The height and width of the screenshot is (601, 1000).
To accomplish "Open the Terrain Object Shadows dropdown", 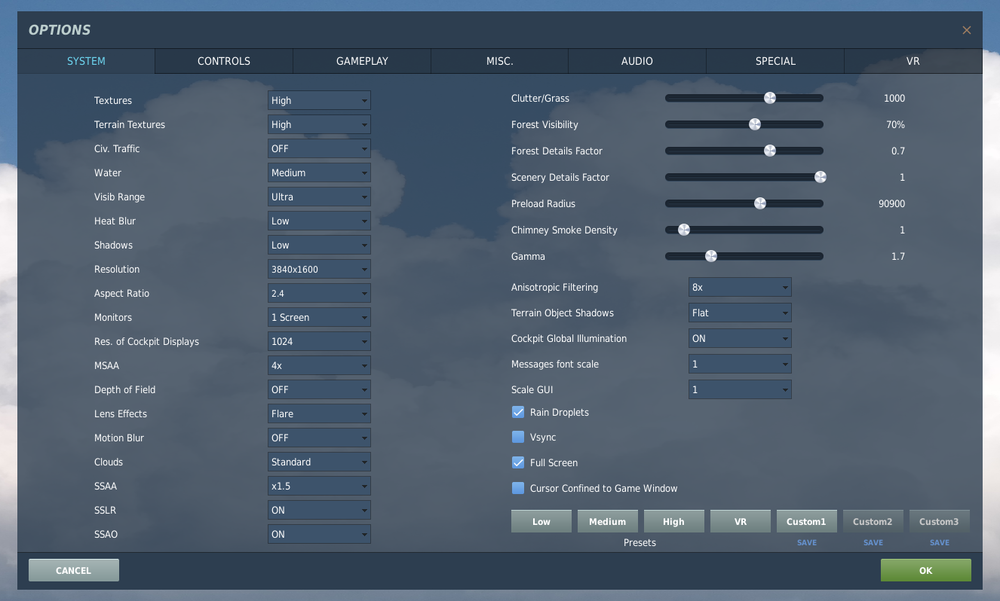I will 739,313.
